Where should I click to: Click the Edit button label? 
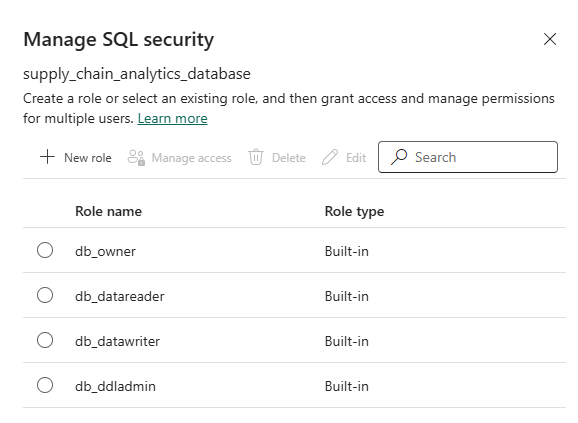coord(356,158)
